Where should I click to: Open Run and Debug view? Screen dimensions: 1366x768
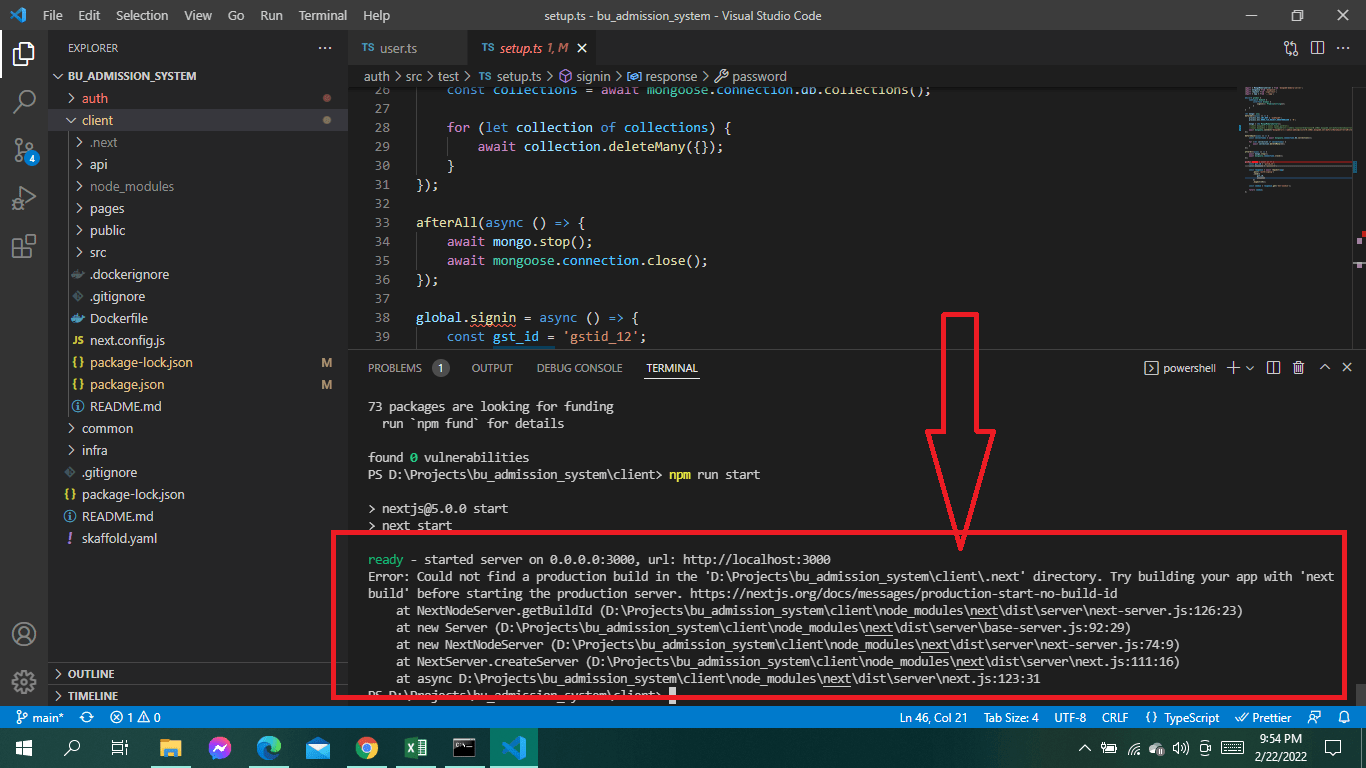24,199
